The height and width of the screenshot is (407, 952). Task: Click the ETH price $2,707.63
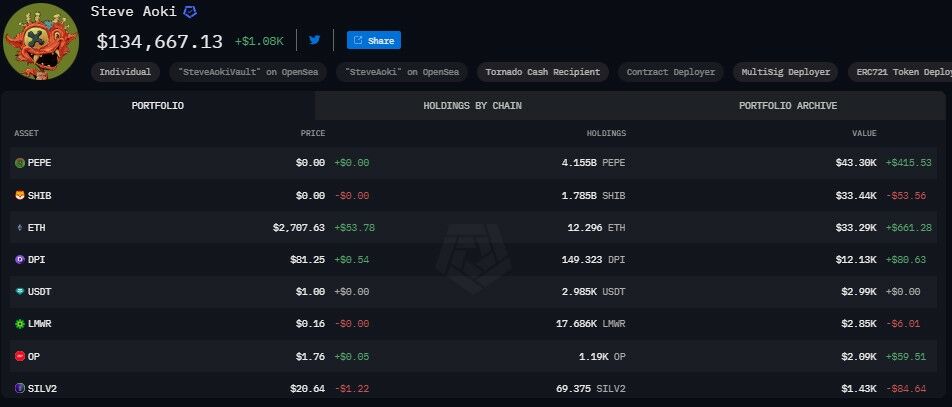click(x=299, y=228)
